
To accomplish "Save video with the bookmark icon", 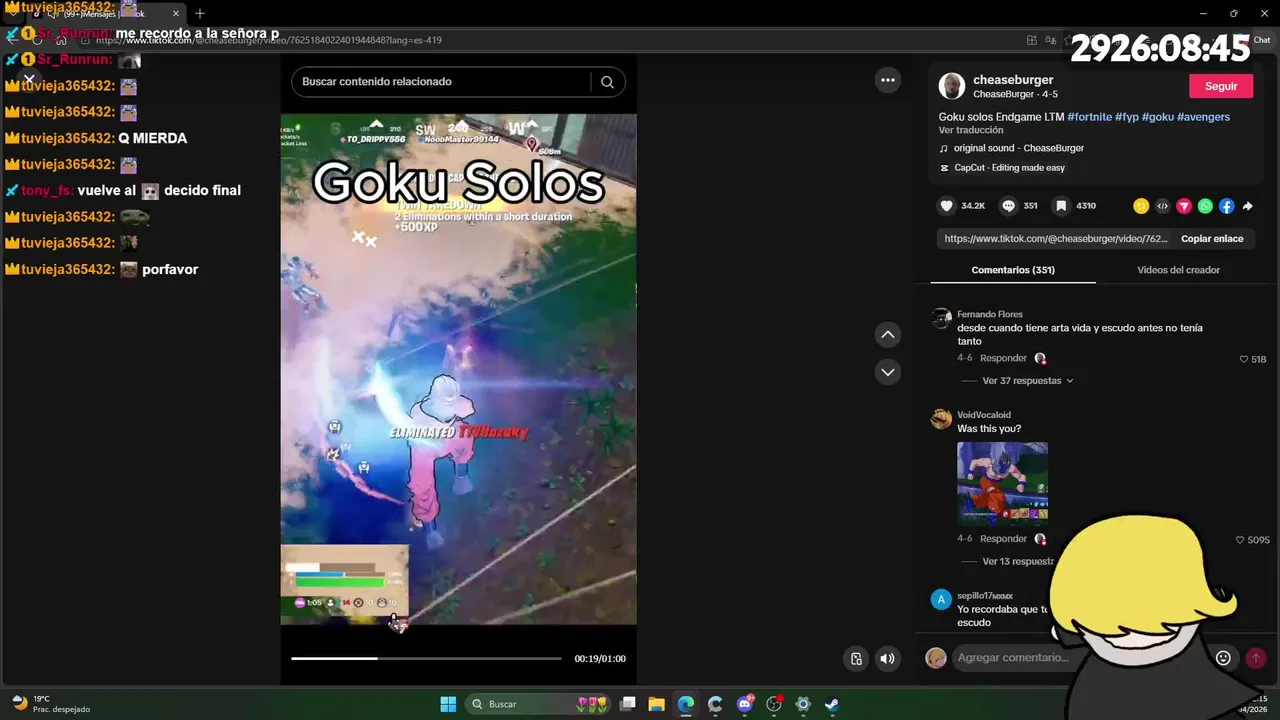I will coord(1062,206).
